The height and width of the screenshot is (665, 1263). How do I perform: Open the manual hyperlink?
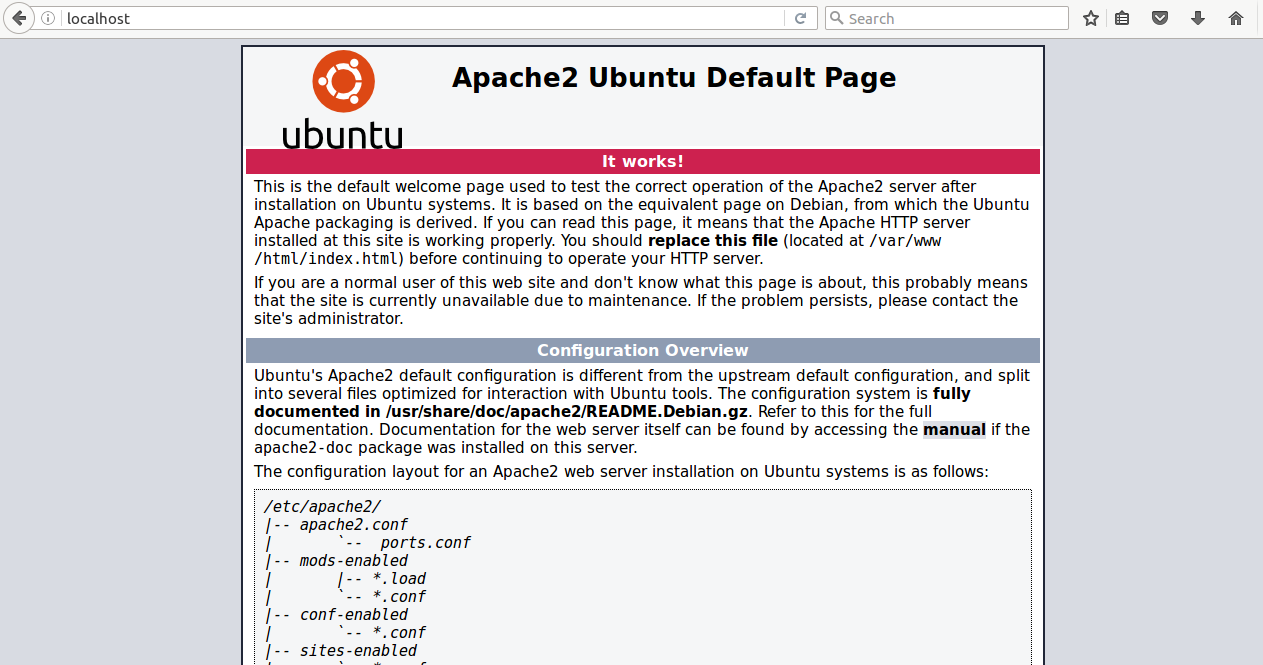pyautogui.click(x=954, y=430)
